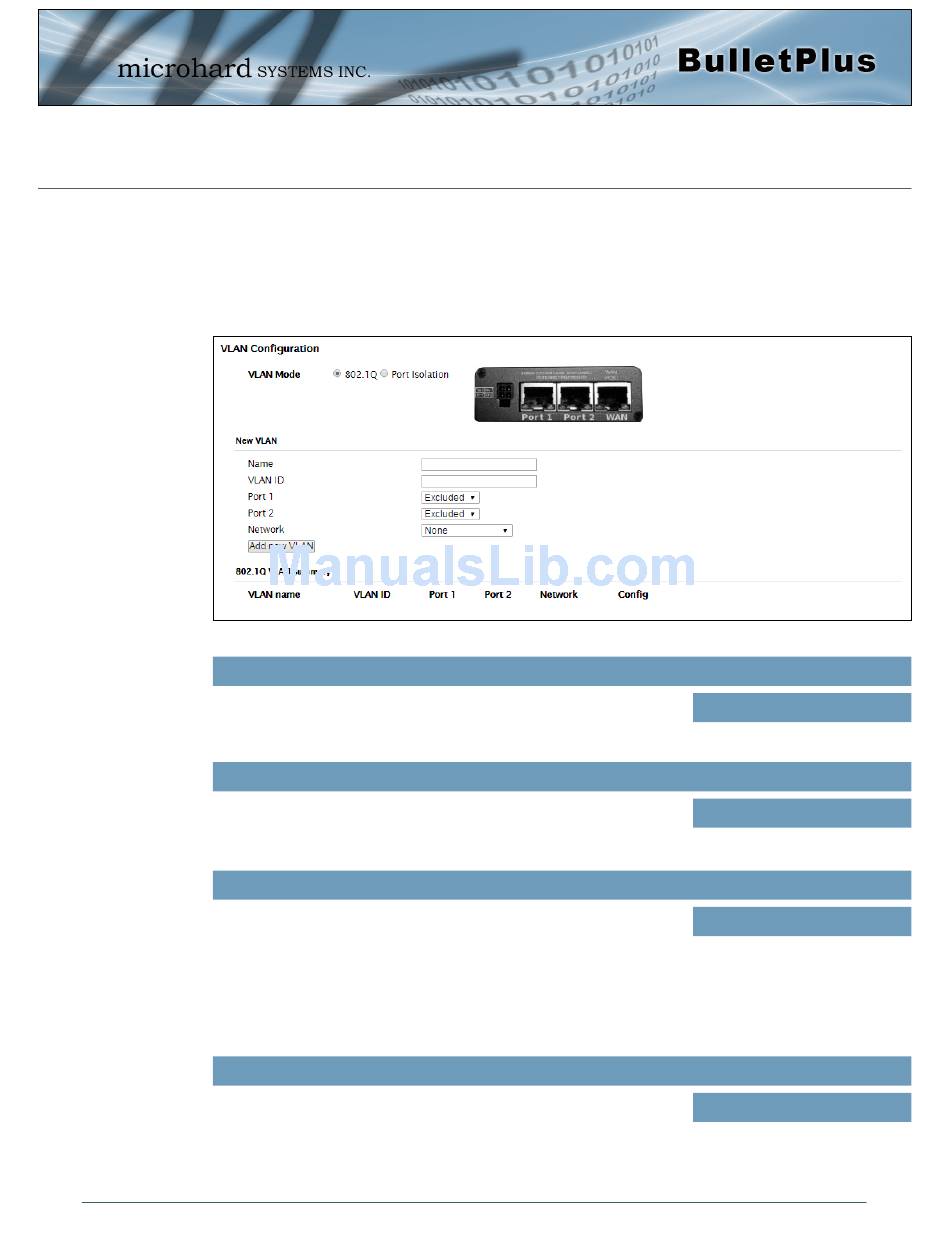Click the VLAN Configuration heading
The image size is (950, 1241).
pyautogui.click(x=270, y=349)
